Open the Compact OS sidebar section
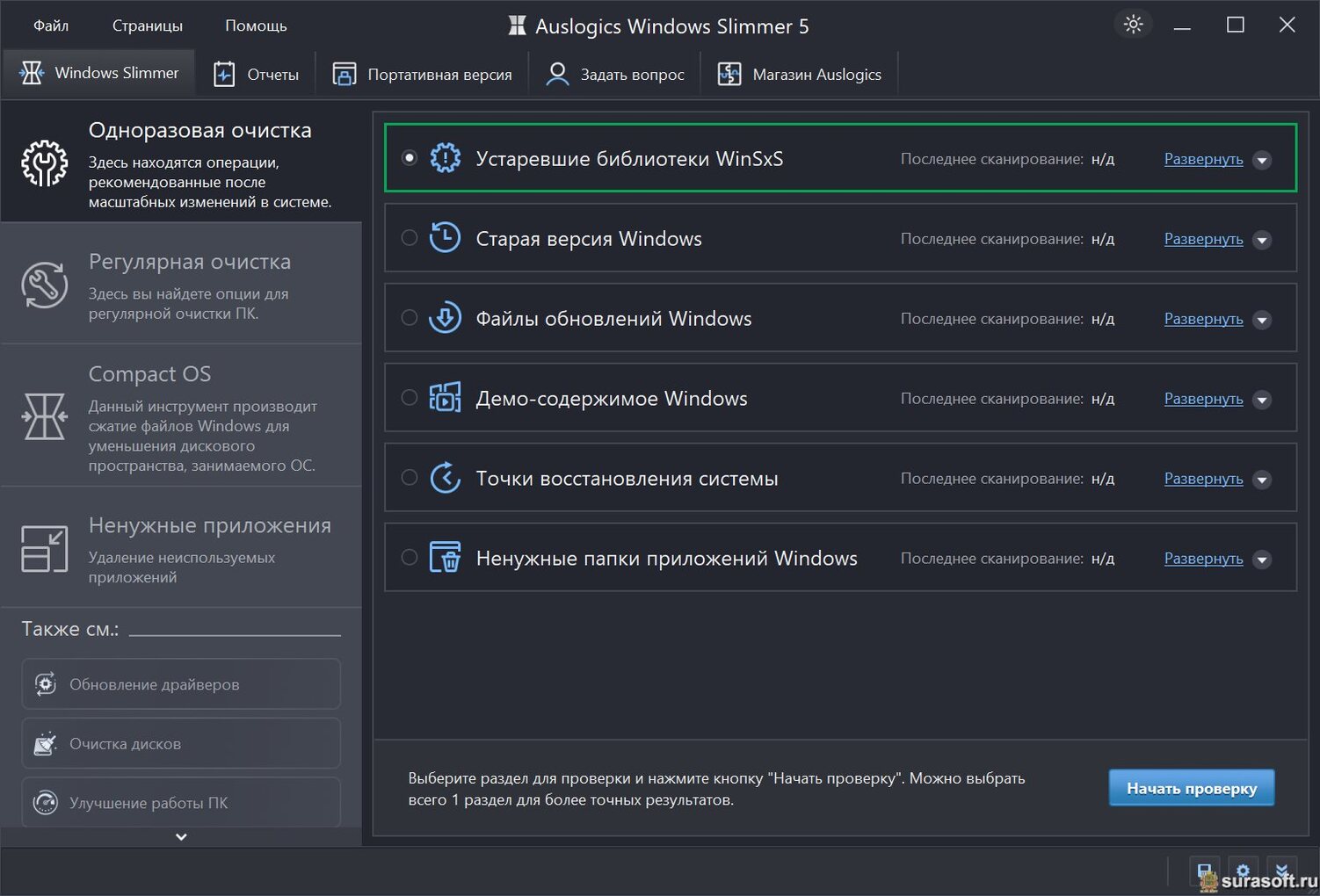1320x896 pixels. click(x=181, y=415)
